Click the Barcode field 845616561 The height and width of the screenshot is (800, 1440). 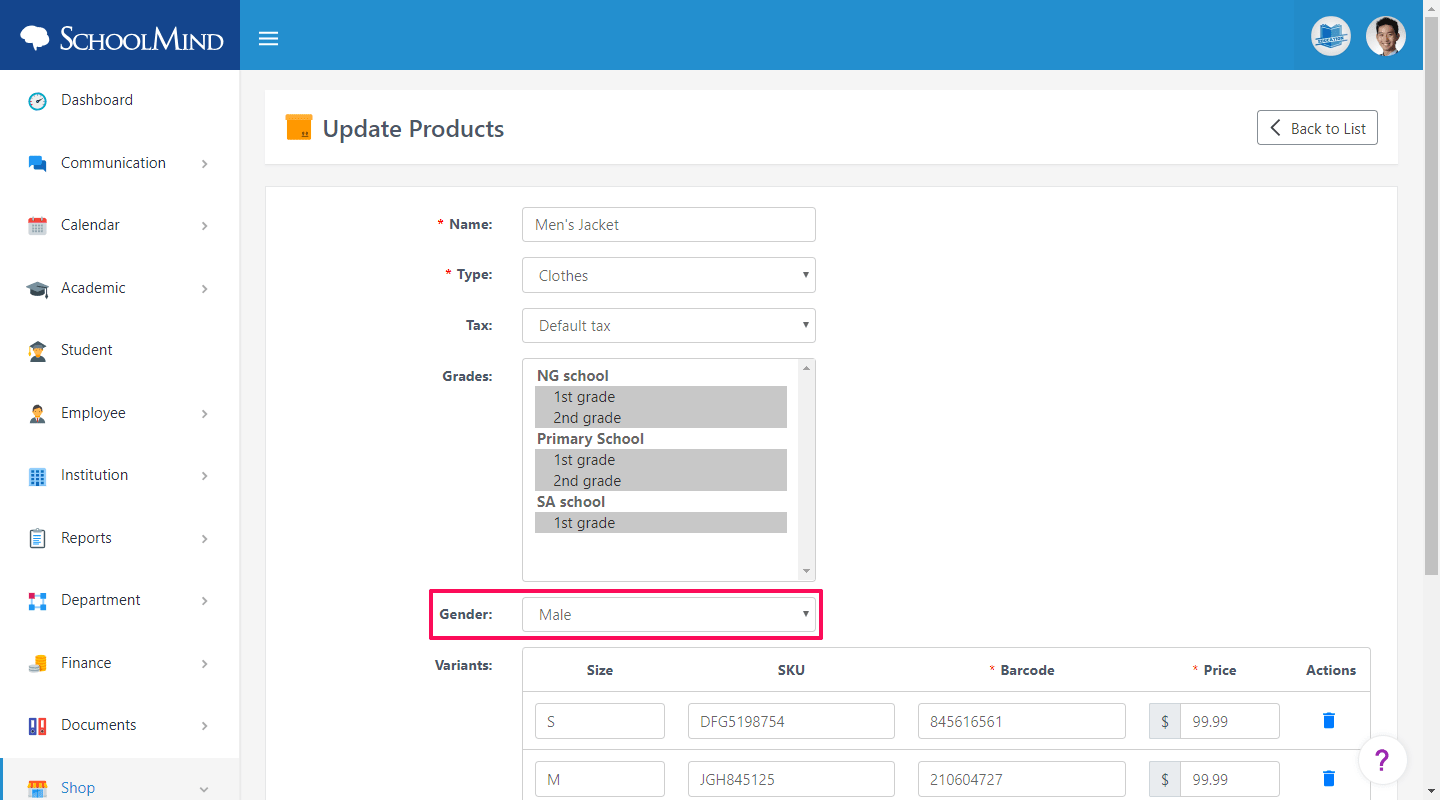[x=1022, y=721]
